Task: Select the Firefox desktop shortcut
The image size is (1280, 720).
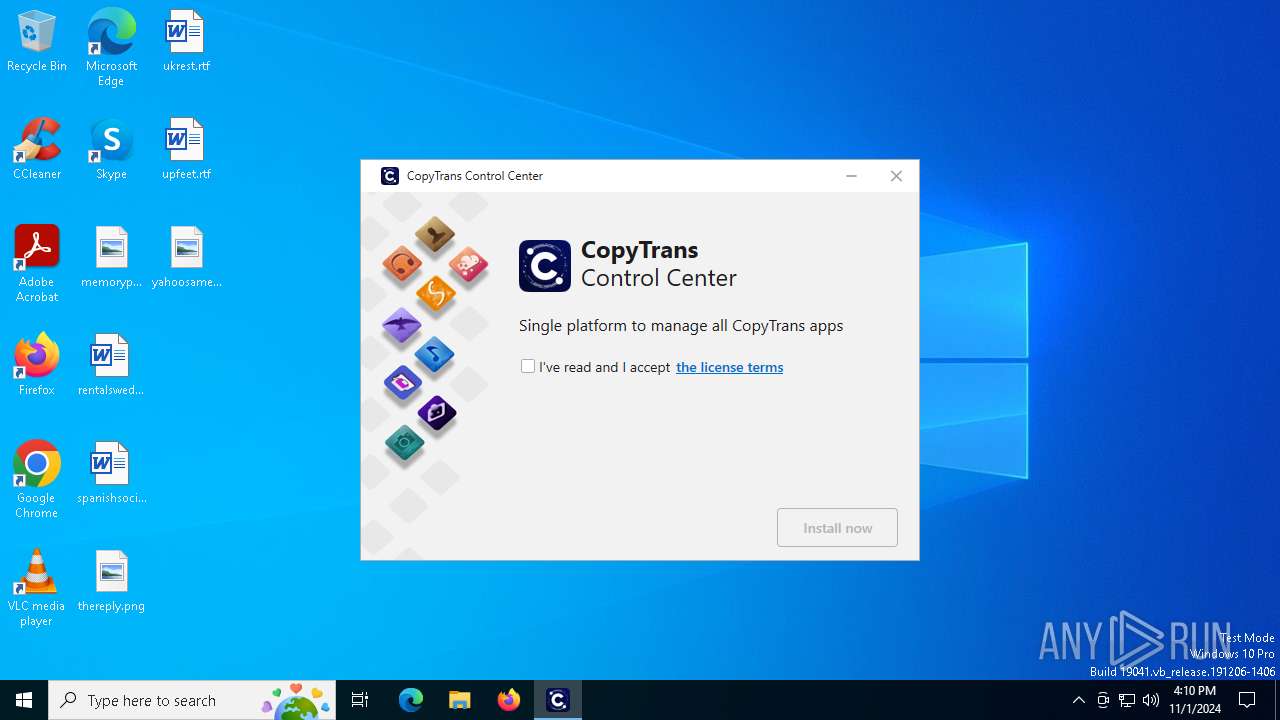Action: (37, 366)
